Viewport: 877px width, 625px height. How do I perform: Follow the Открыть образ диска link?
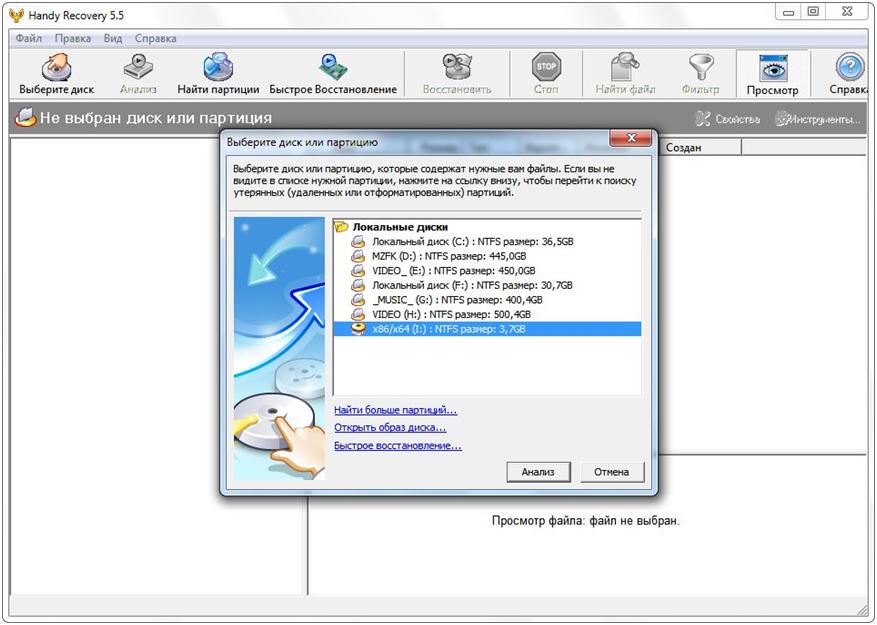390,427
